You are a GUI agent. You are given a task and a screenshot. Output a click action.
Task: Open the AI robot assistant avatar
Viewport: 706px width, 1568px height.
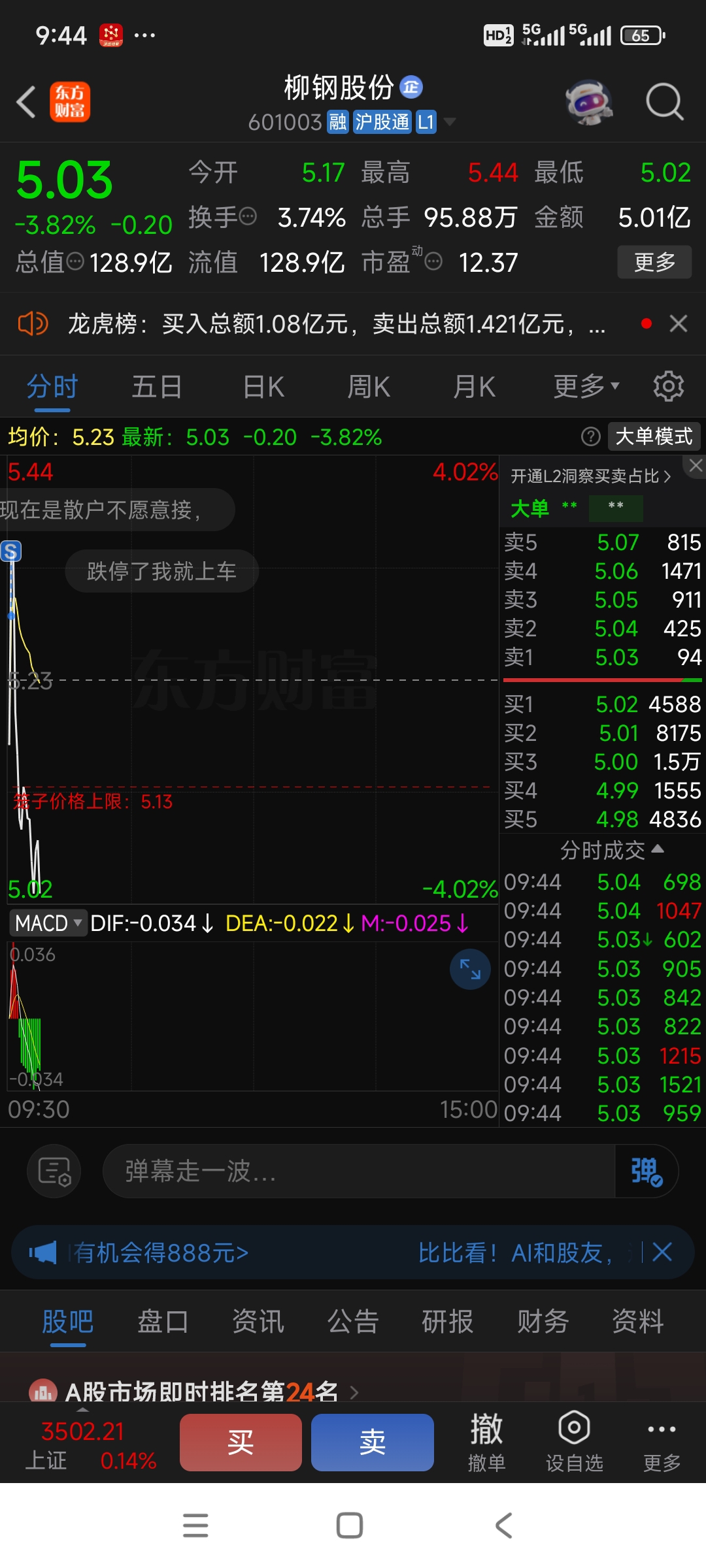589,103
